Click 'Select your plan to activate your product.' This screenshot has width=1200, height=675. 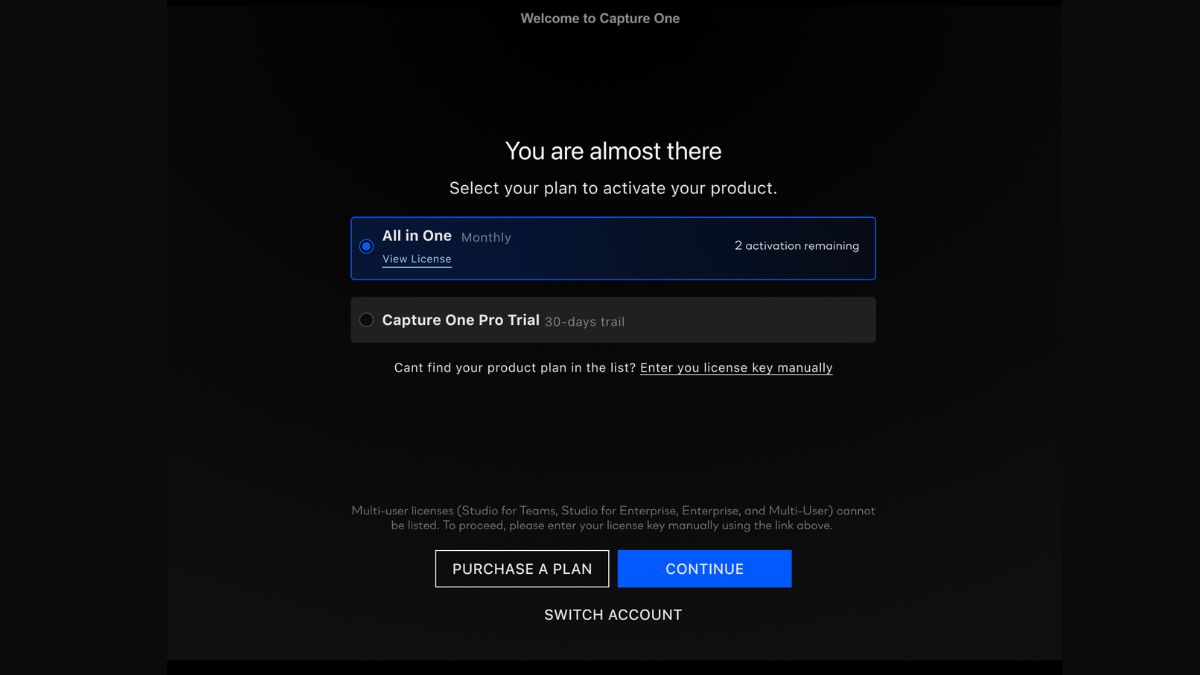coord(613,188)
